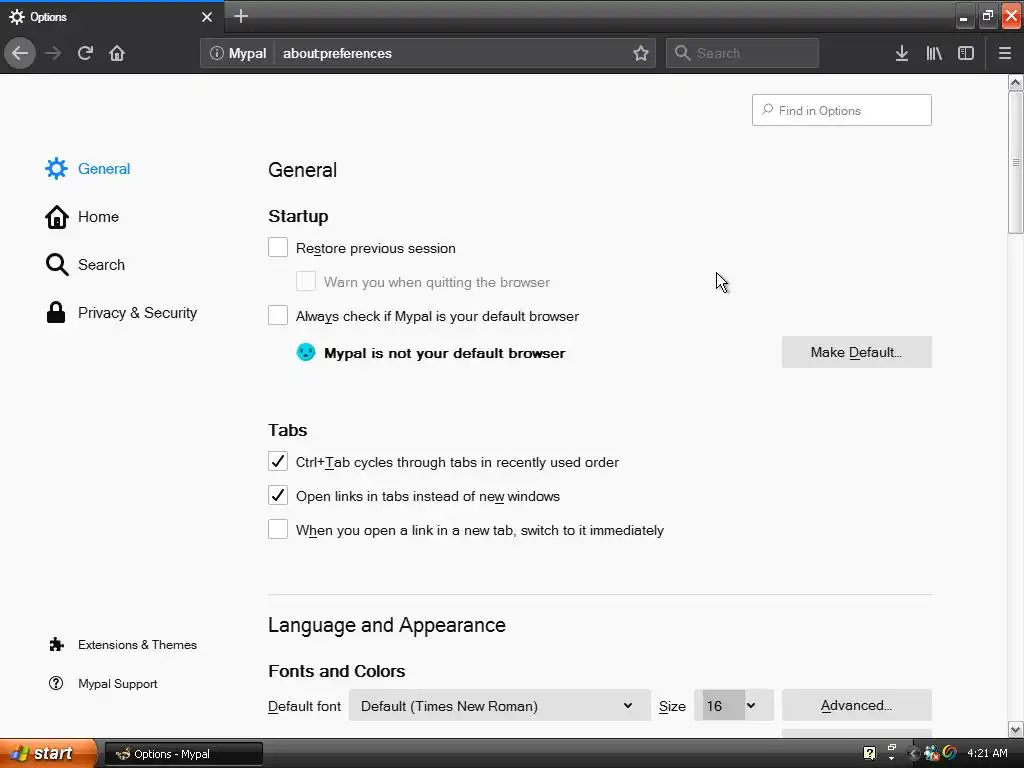Open Extensions & Themes

point(123,645)
